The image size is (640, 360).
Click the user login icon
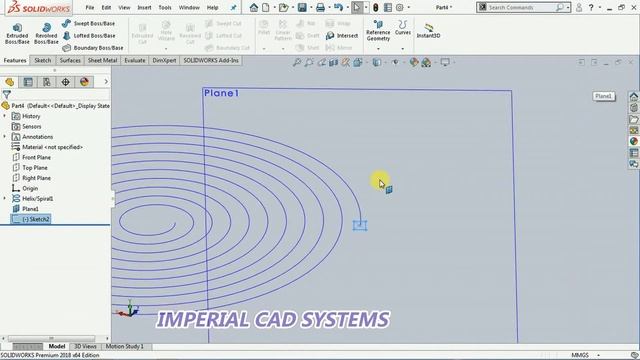579,7
